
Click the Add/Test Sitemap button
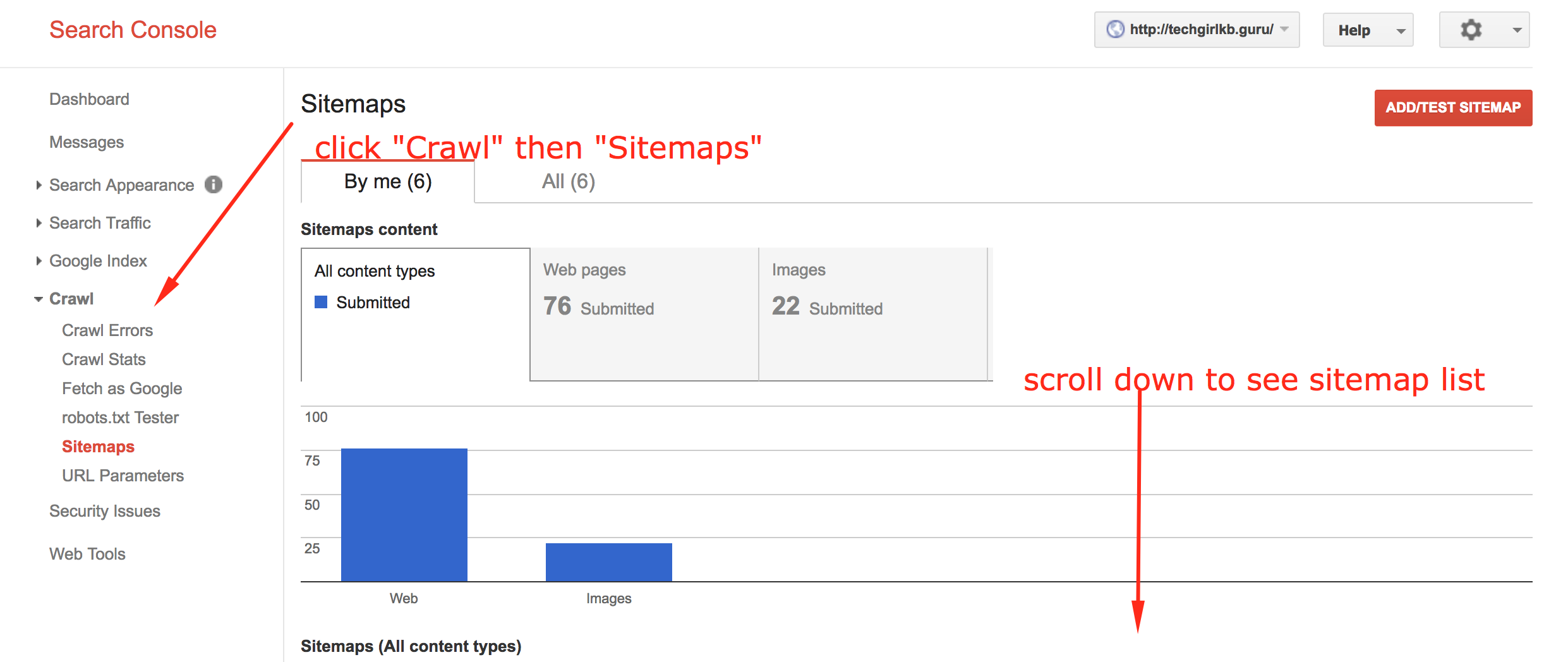coord(1452,108)
